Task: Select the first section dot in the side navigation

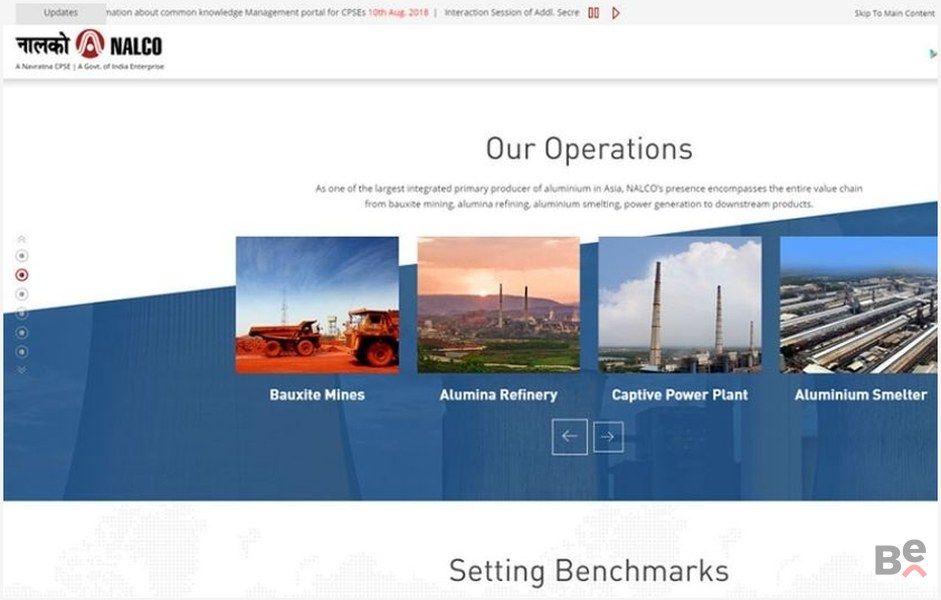Action: 22,256
